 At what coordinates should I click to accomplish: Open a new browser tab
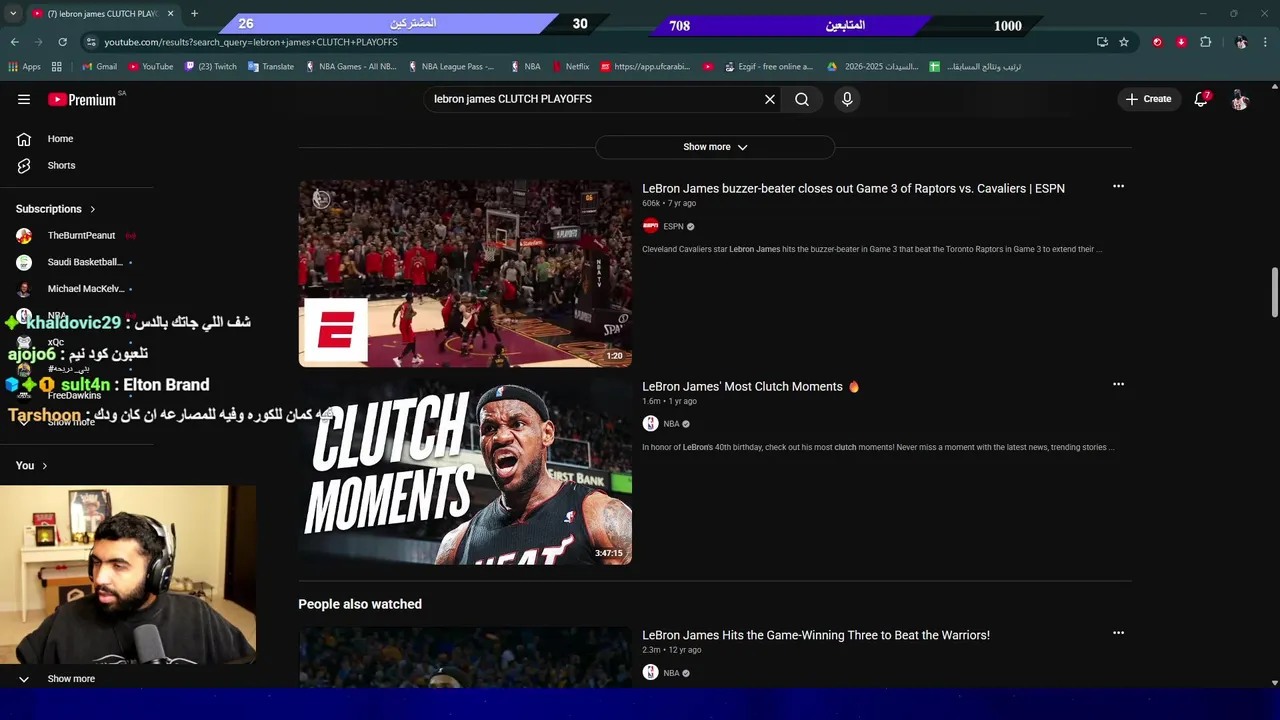pyautogui.click(x=194, y=14)
